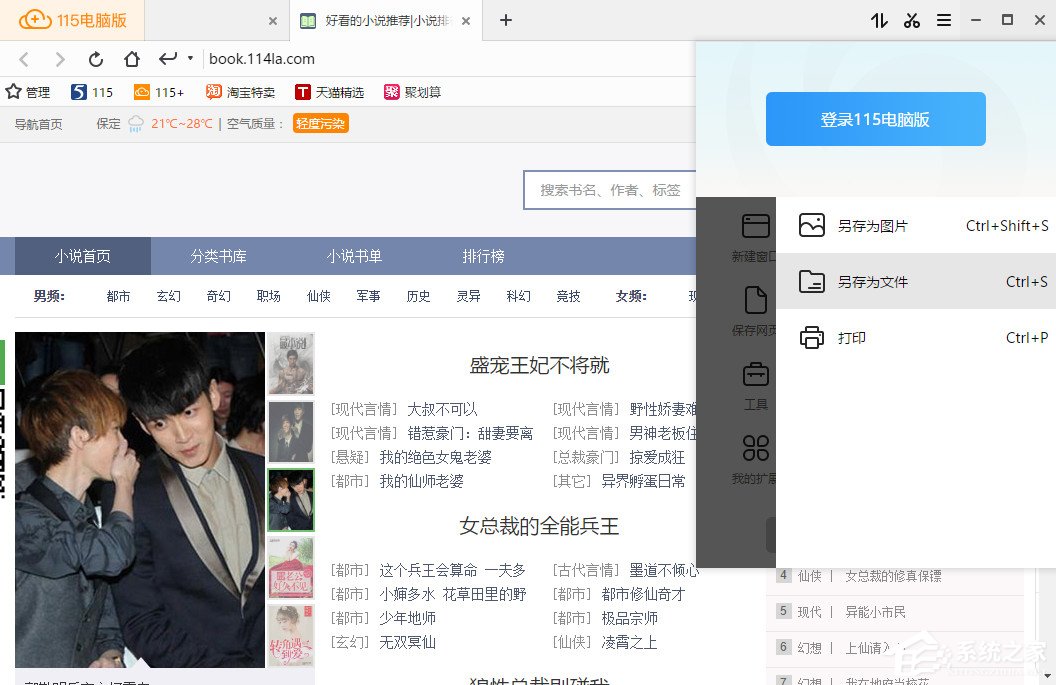Click the search box for book names
The image size is (1056, 685).
tap(610, 189)
